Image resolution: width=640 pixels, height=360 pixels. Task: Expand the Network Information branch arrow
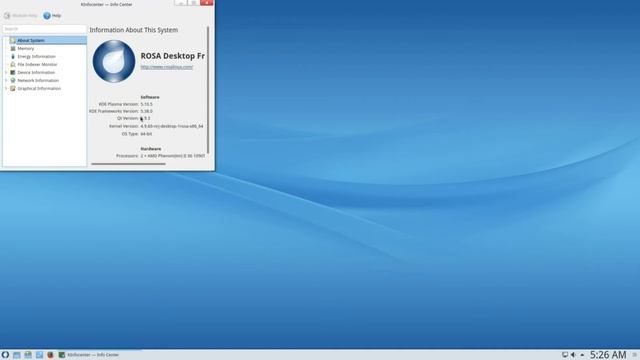[x=6, y=80]
